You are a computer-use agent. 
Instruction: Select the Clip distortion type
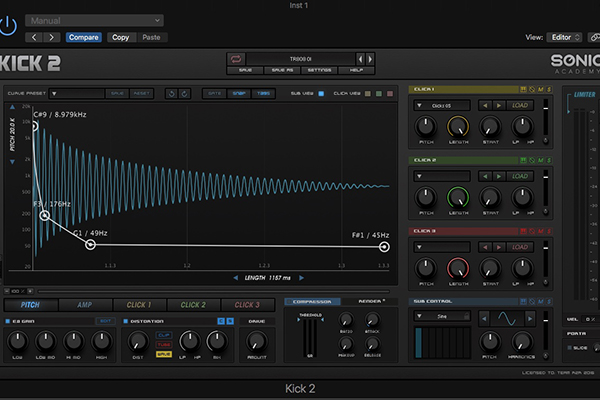point(164,335)
